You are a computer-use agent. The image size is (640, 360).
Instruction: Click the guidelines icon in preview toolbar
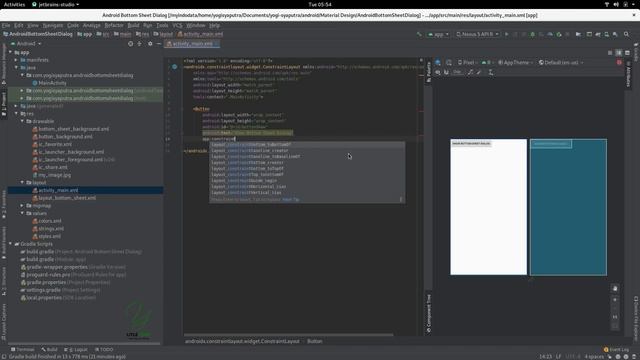491,72
